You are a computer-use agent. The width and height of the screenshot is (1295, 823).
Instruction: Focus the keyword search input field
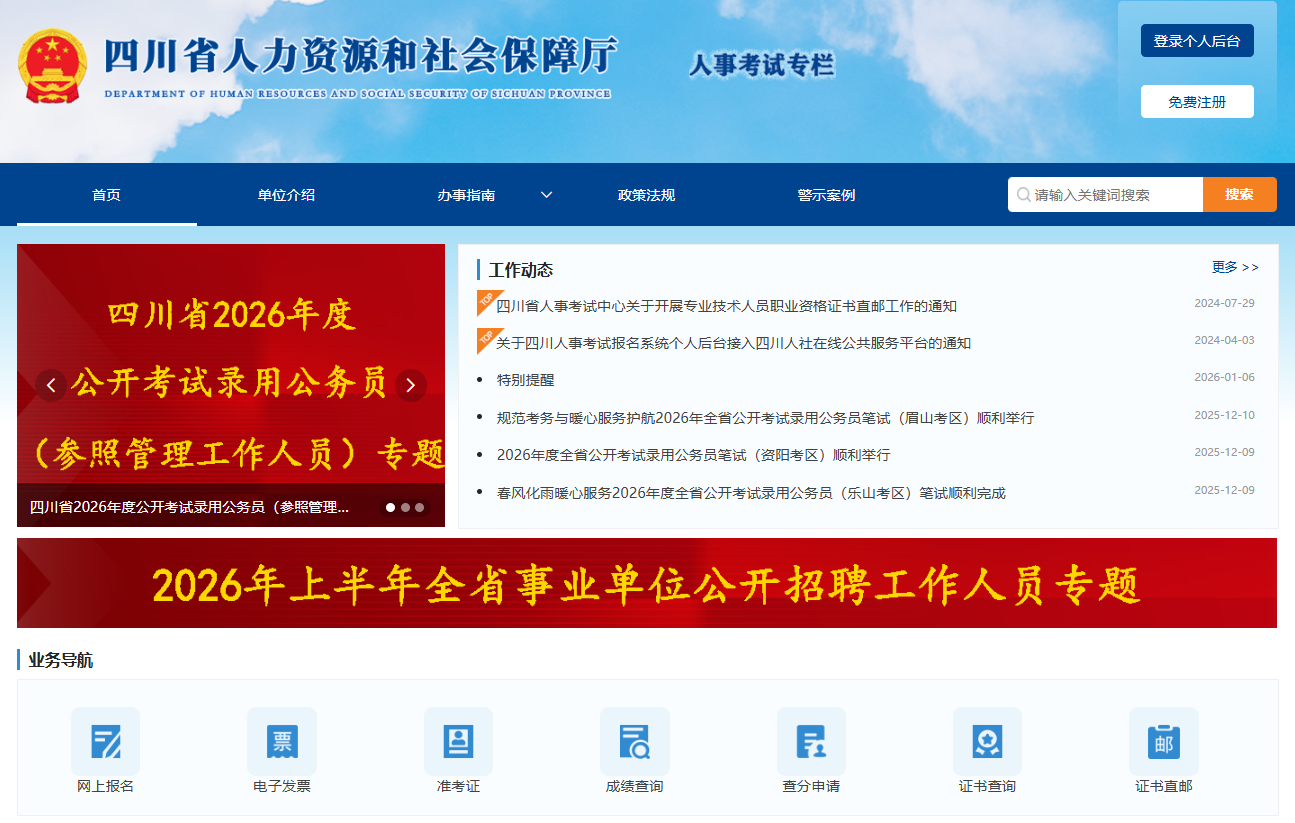1112,195
